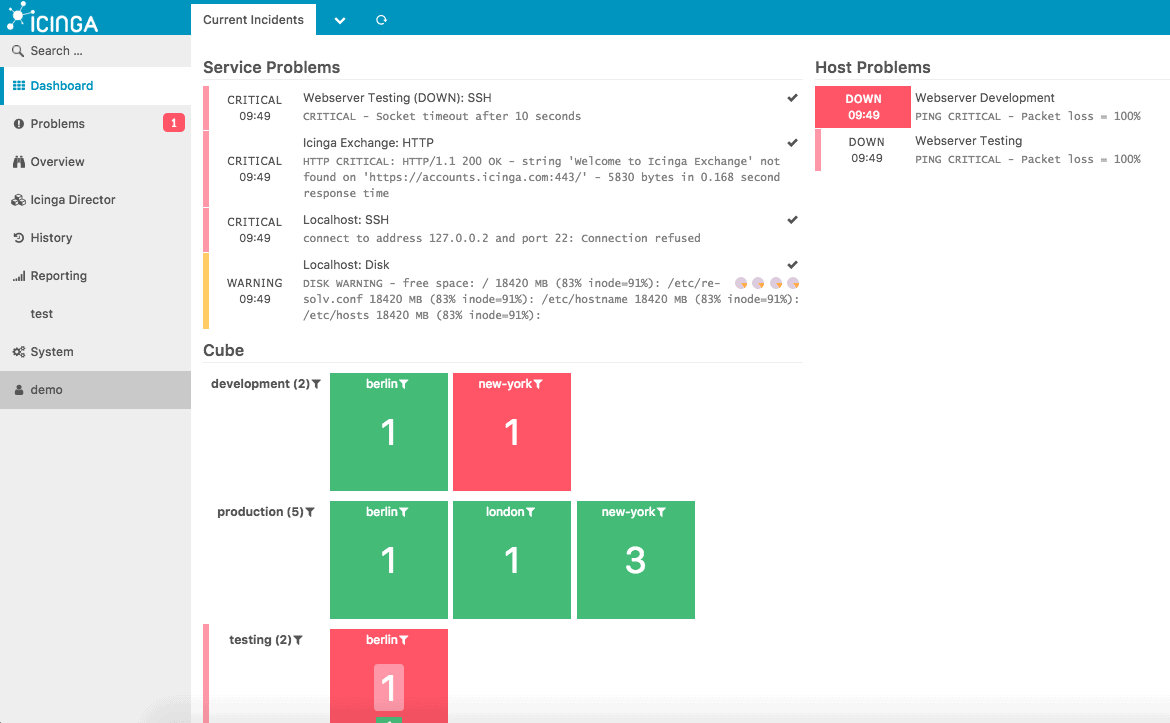The height and width of the screenshot is (723, 1170).
Task: Click the filter icon next to testing (2)
Action: [298, 640]
